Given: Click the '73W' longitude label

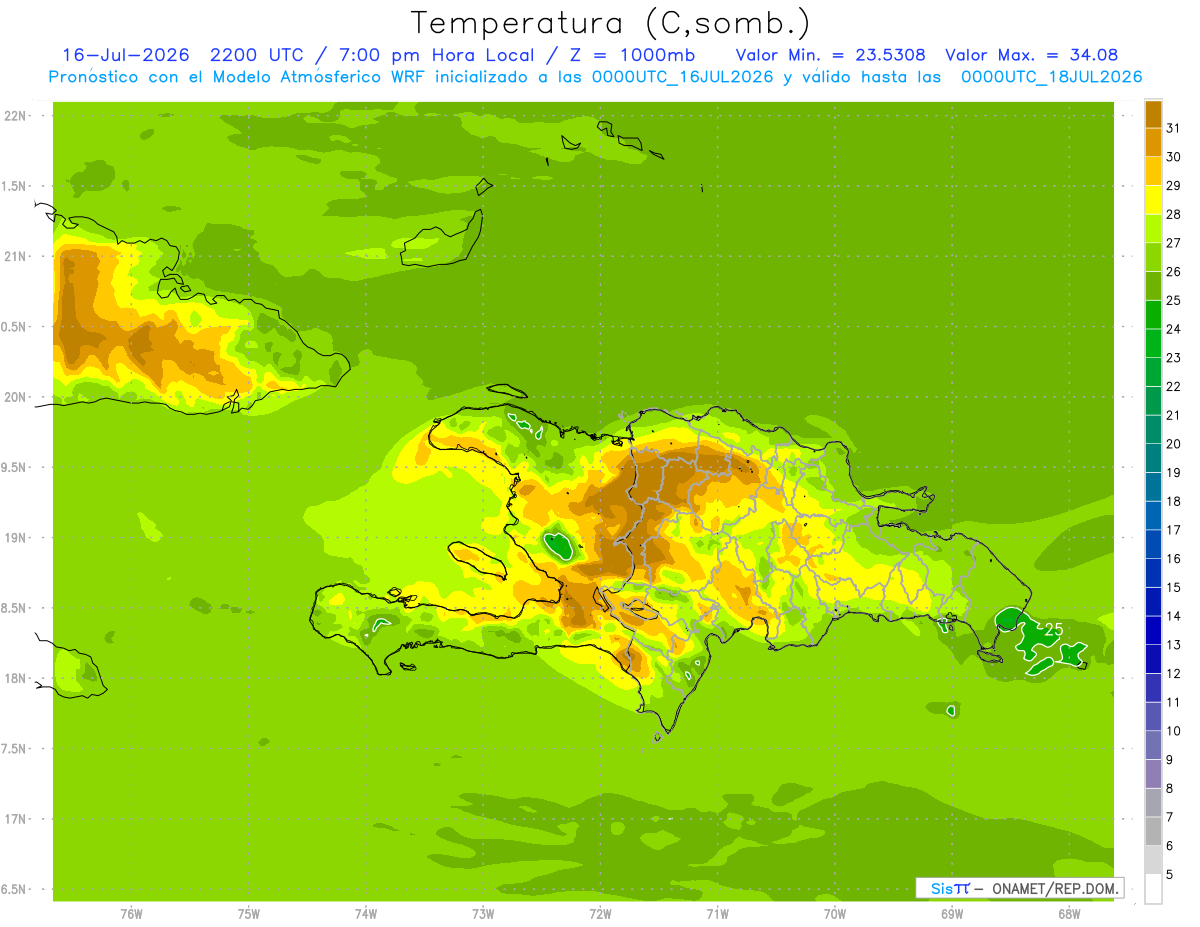Looking at the screenshot, I should (x=483, y=913).
